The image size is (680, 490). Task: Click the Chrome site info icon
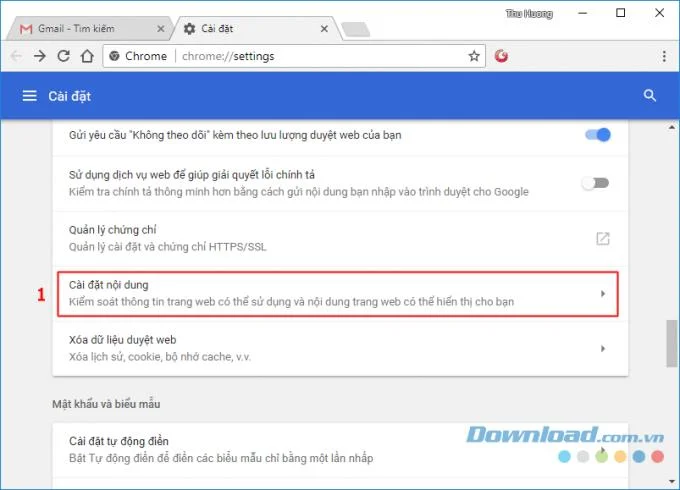tap(114, 56)
